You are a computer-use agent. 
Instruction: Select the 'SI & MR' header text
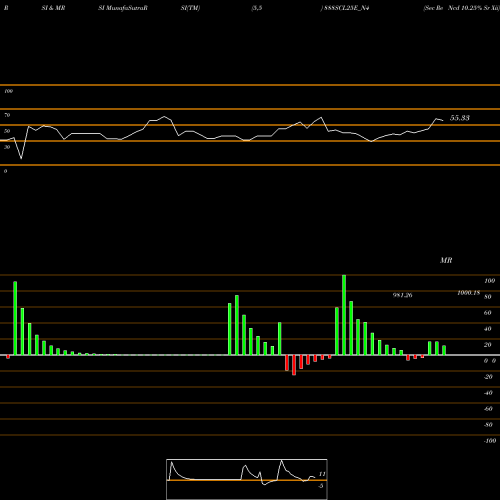point(53,8)
